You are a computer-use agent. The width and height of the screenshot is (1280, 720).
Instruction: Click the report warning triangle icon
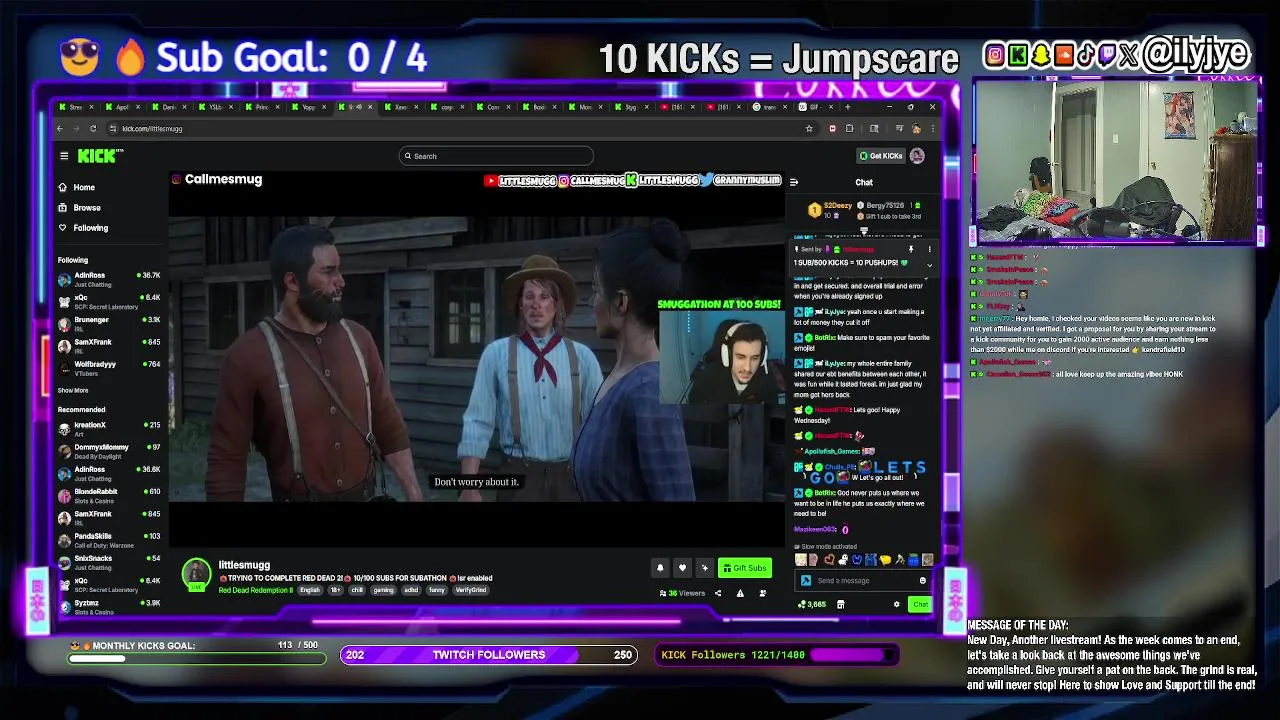740,593
